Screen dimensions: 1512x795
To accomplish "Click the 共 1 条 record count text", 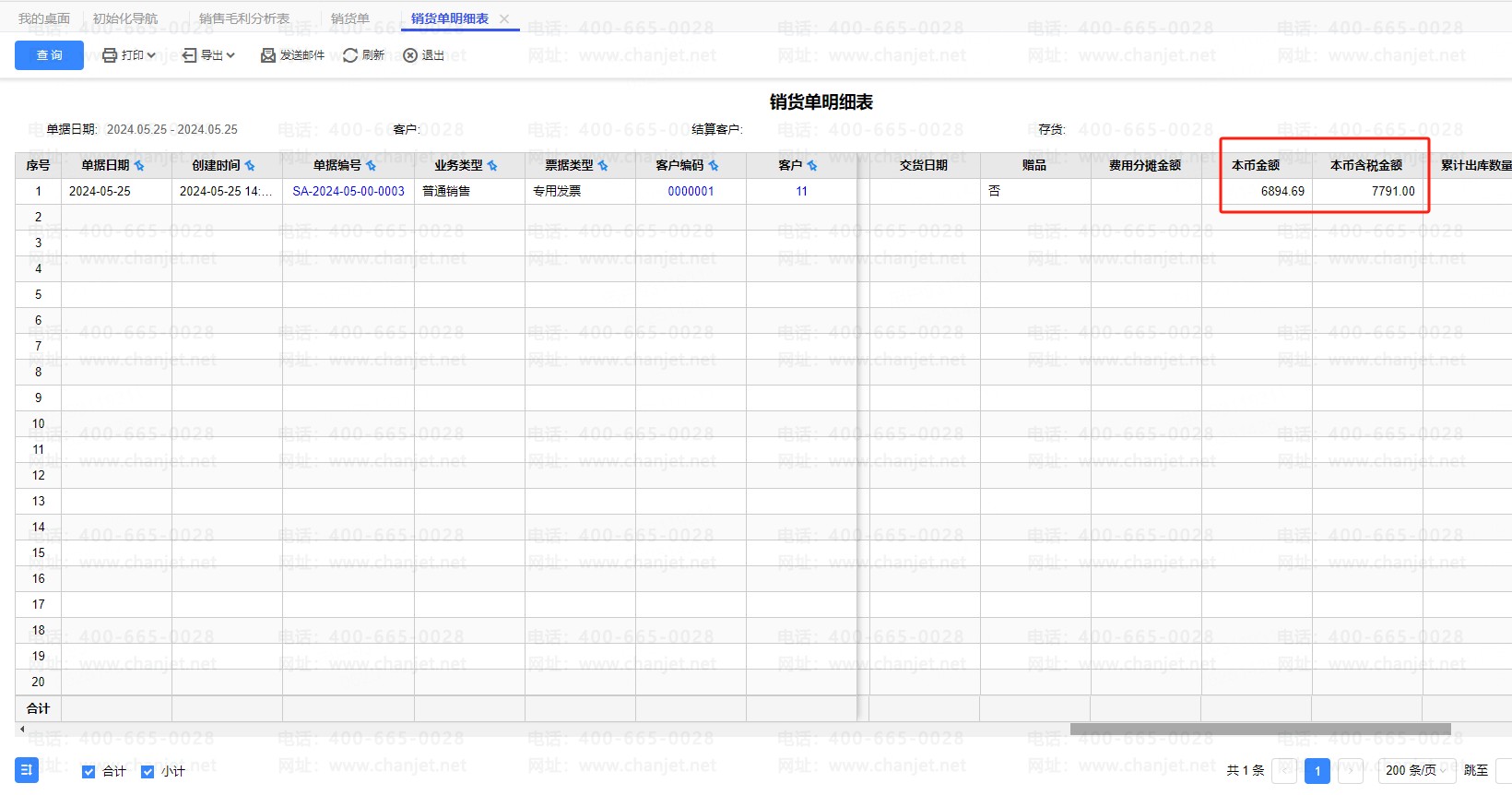I will [x=1245, y=770].
